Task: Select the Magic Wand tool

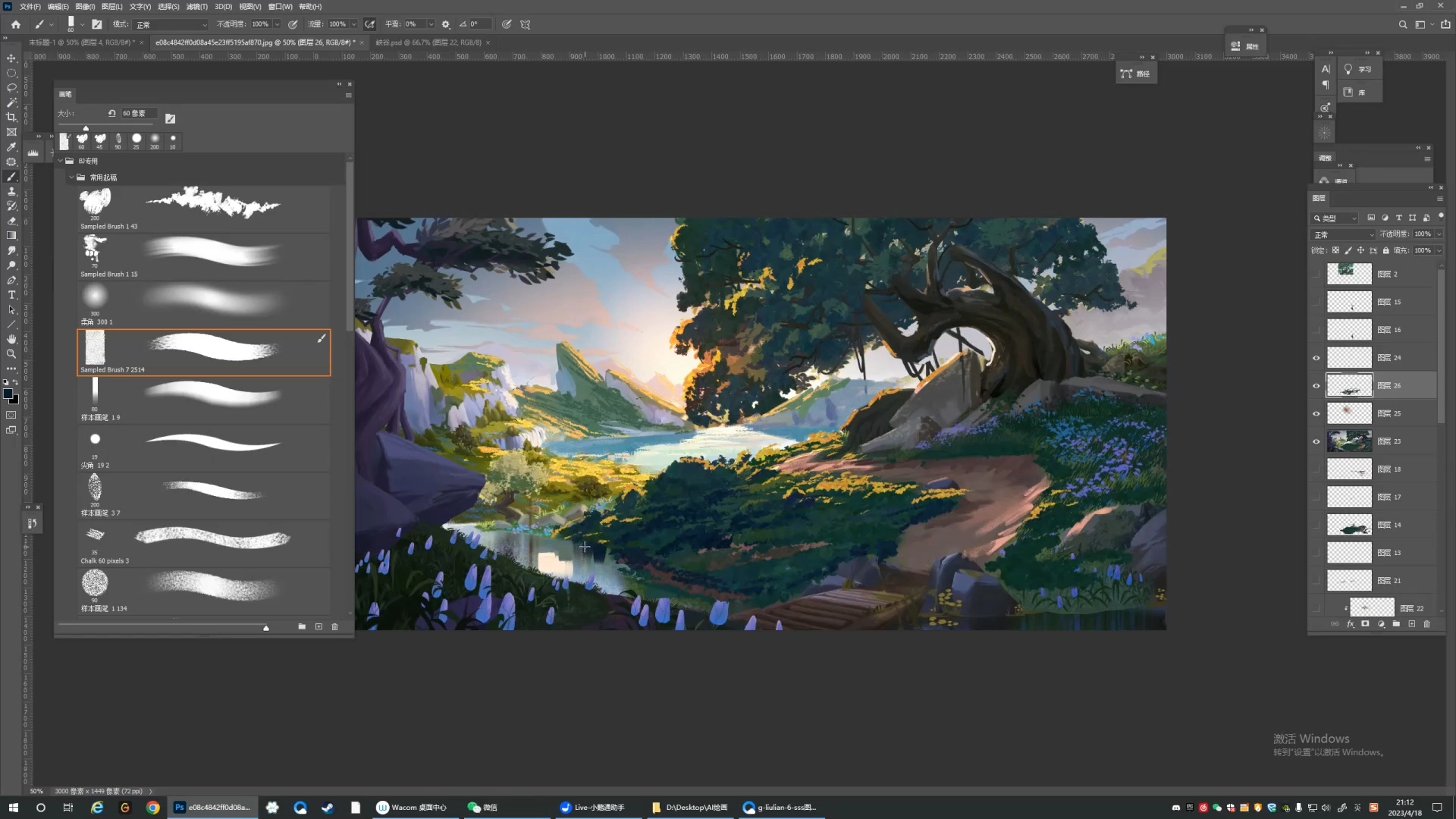Action: [11, 102]
